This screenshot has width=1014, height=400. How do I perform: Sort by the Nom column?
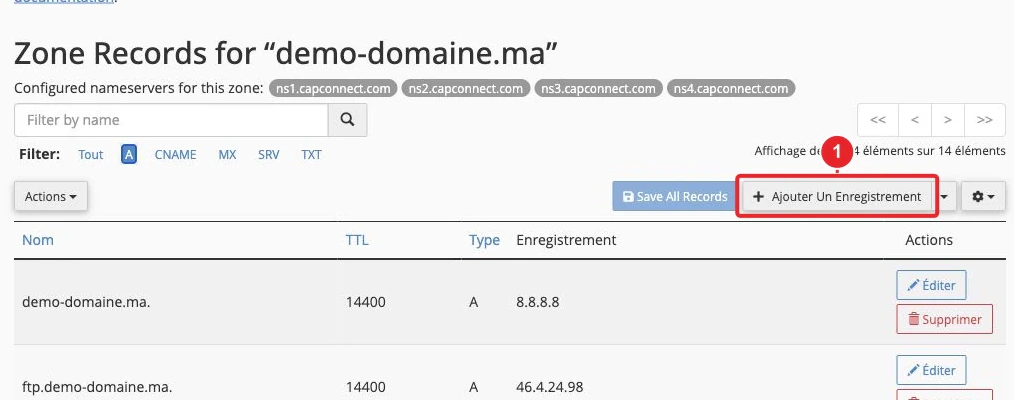38,240
